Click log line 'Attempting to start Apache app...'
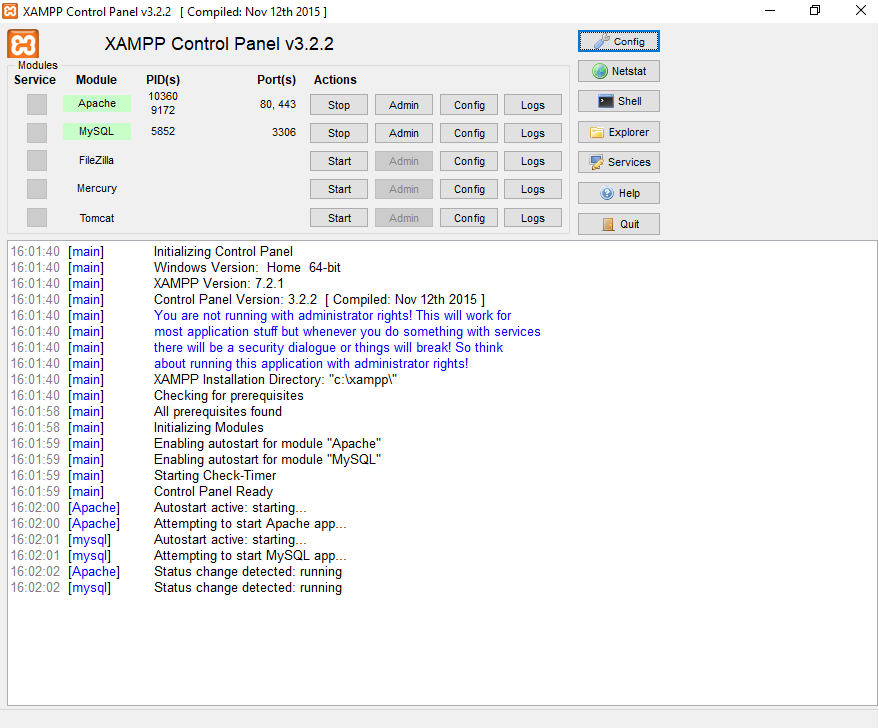 click(250, 523)
